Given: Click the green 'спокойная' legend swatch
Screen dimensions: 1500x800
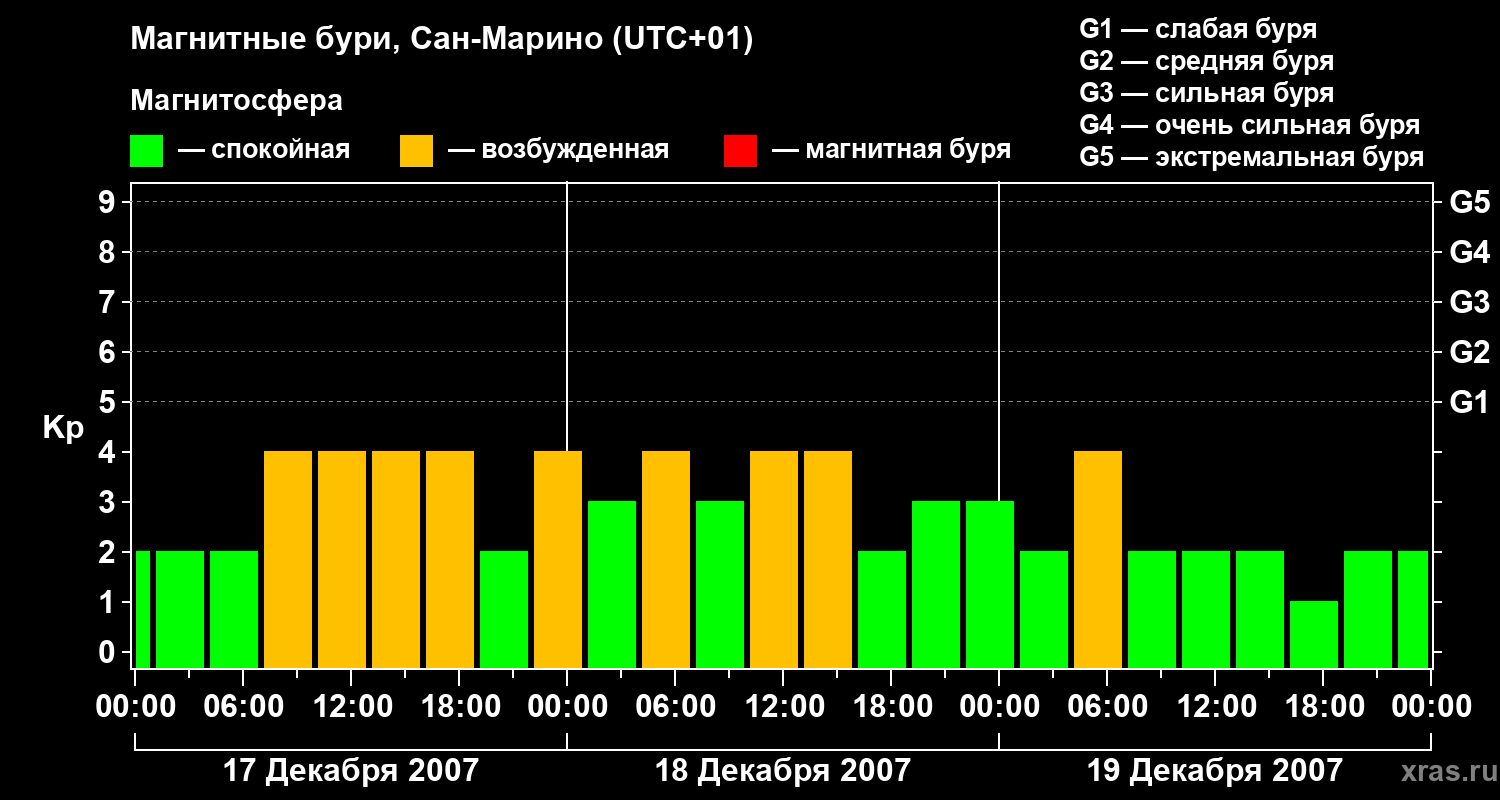Looking at the screenshot, I should tap(146, 151).
